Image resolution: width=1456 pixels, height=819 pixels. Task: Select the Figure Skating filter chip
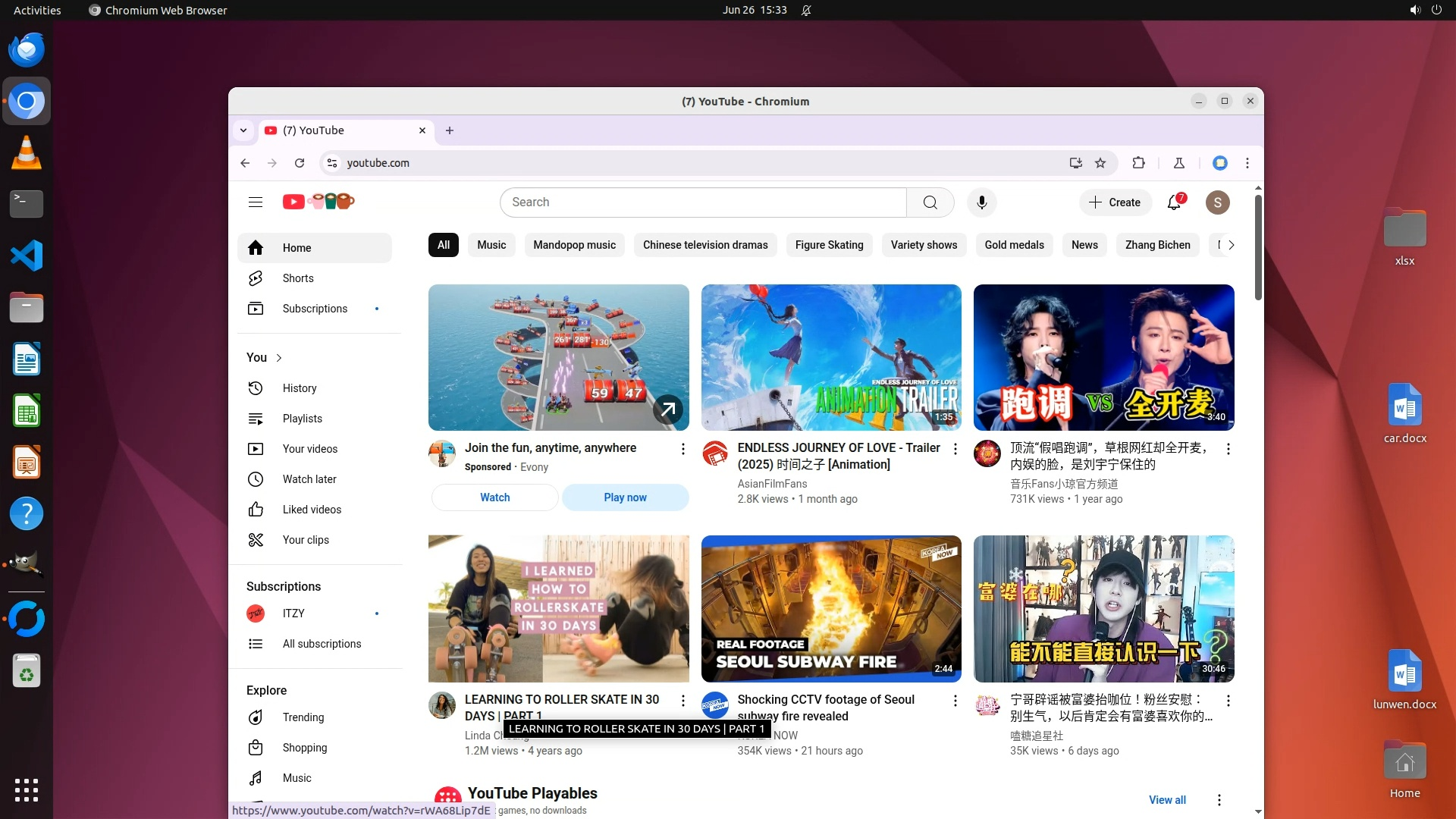tap(829, 245)
